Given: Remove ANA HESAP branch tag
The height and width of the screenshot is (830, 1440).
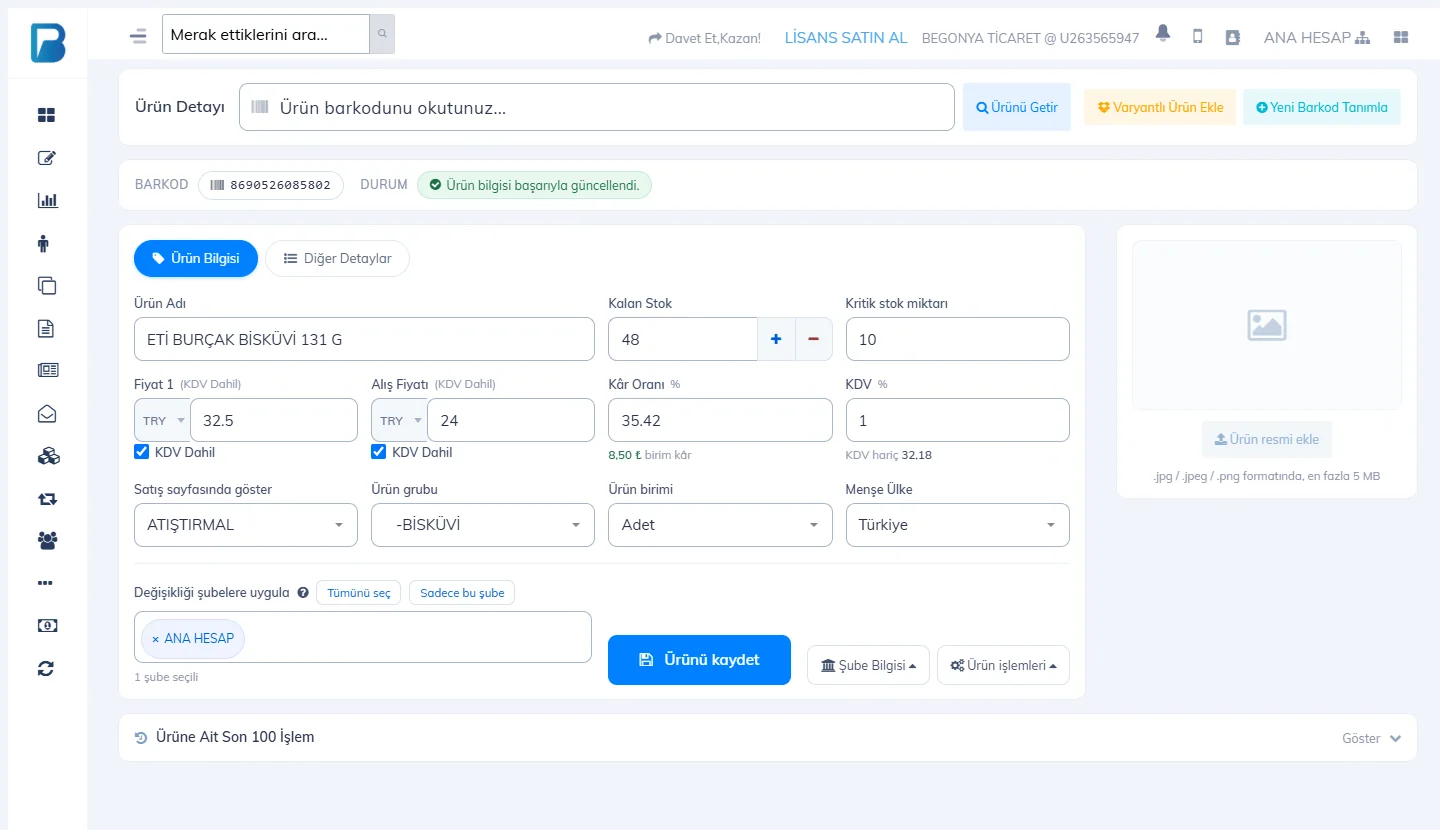Looking at the screenshot, I should pos(155,639).
